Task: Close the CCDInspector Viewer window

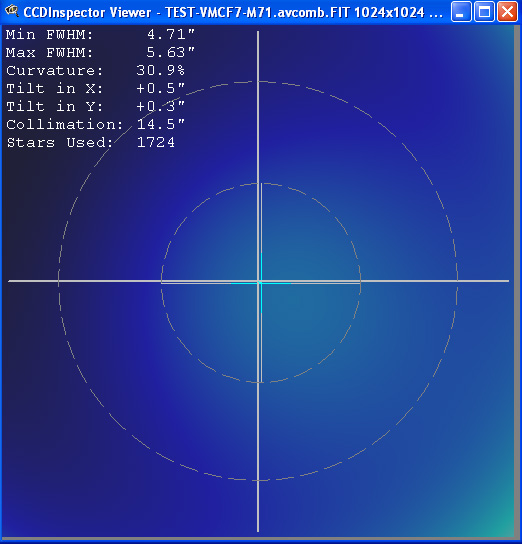Action: point(507,12)
